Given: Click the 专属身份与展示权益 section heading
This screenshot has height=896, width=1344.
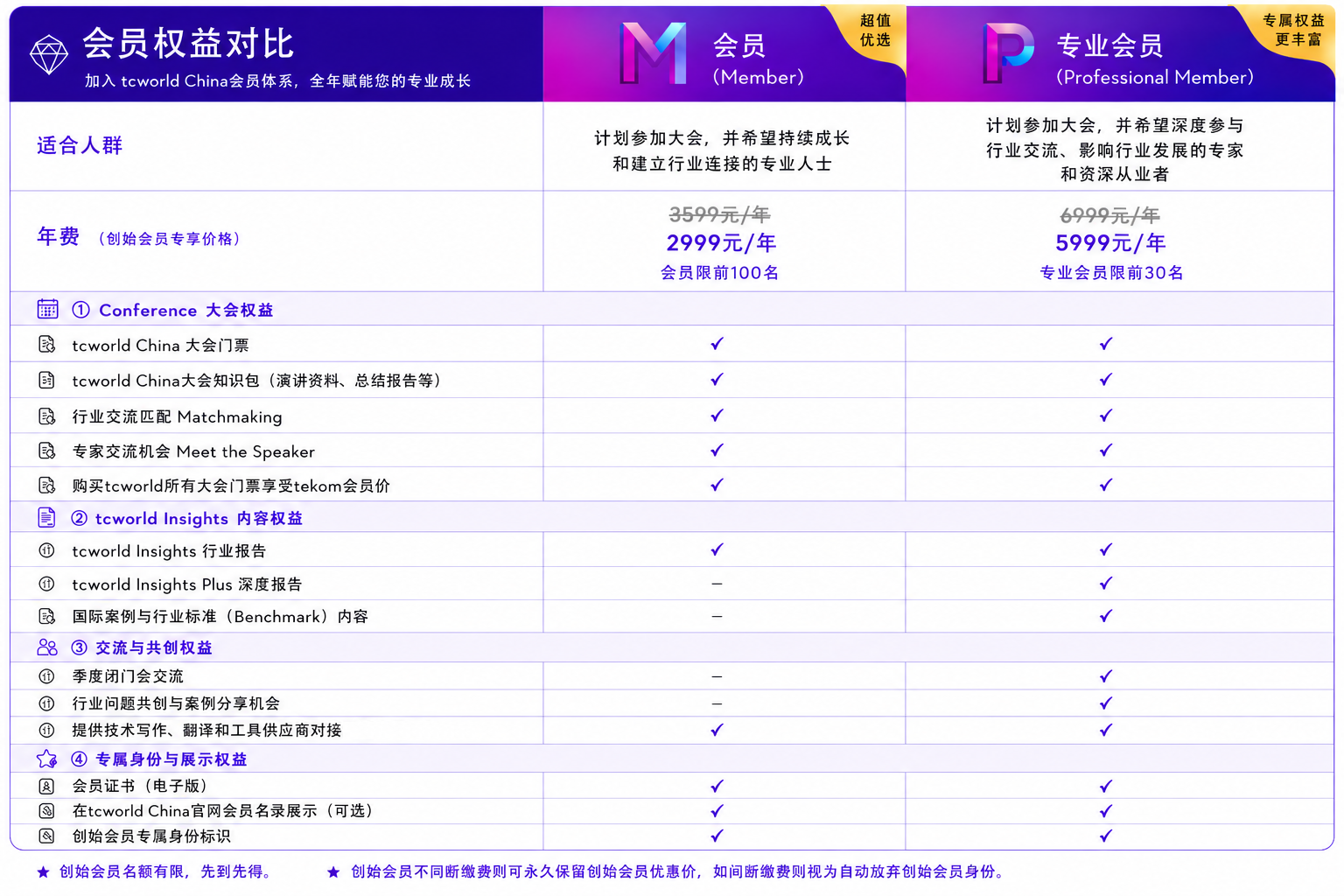Looking at the screenshot, I should 158,759.
